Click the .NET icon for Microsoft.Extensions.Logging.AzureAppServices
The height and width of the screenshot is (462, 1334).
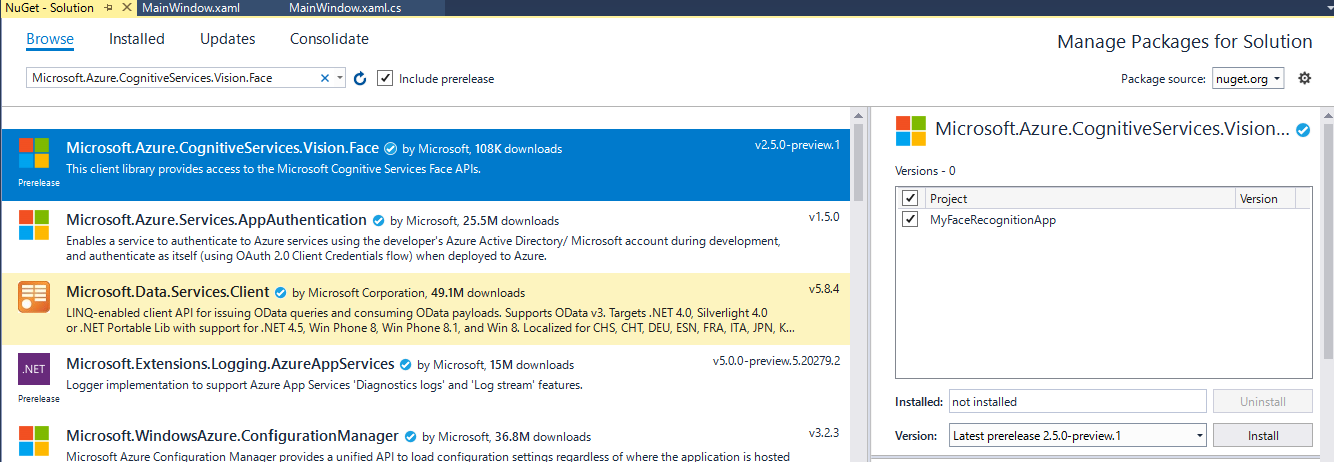click(34, 369)
